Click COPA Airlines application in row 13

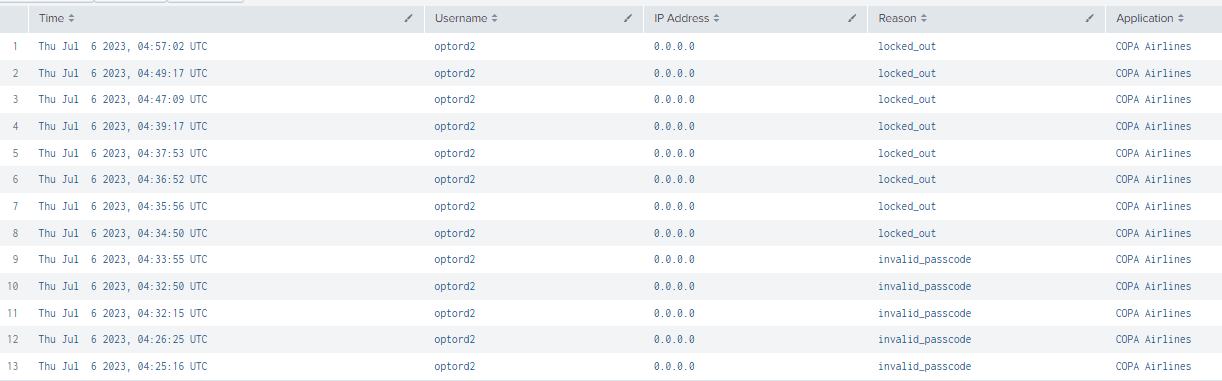point(1154,367)
